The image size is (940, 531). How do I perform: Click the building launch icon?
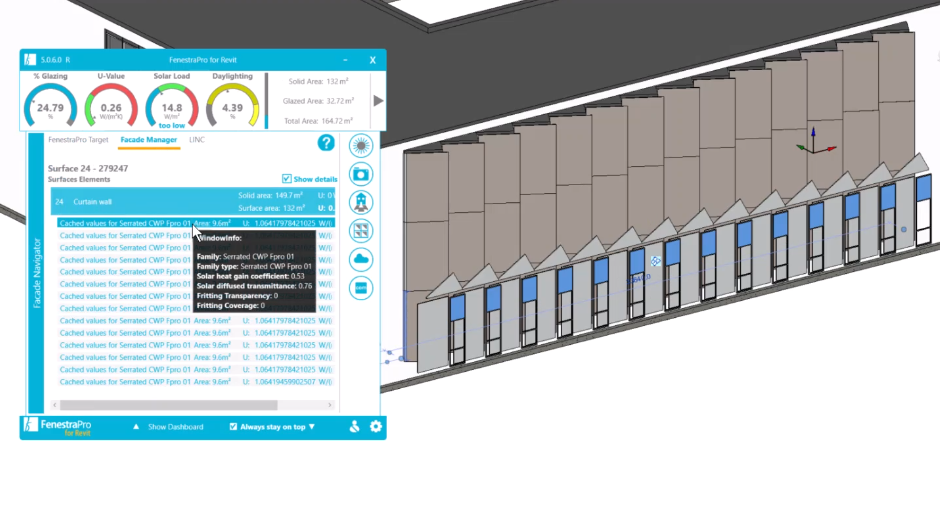pos(361,203)
